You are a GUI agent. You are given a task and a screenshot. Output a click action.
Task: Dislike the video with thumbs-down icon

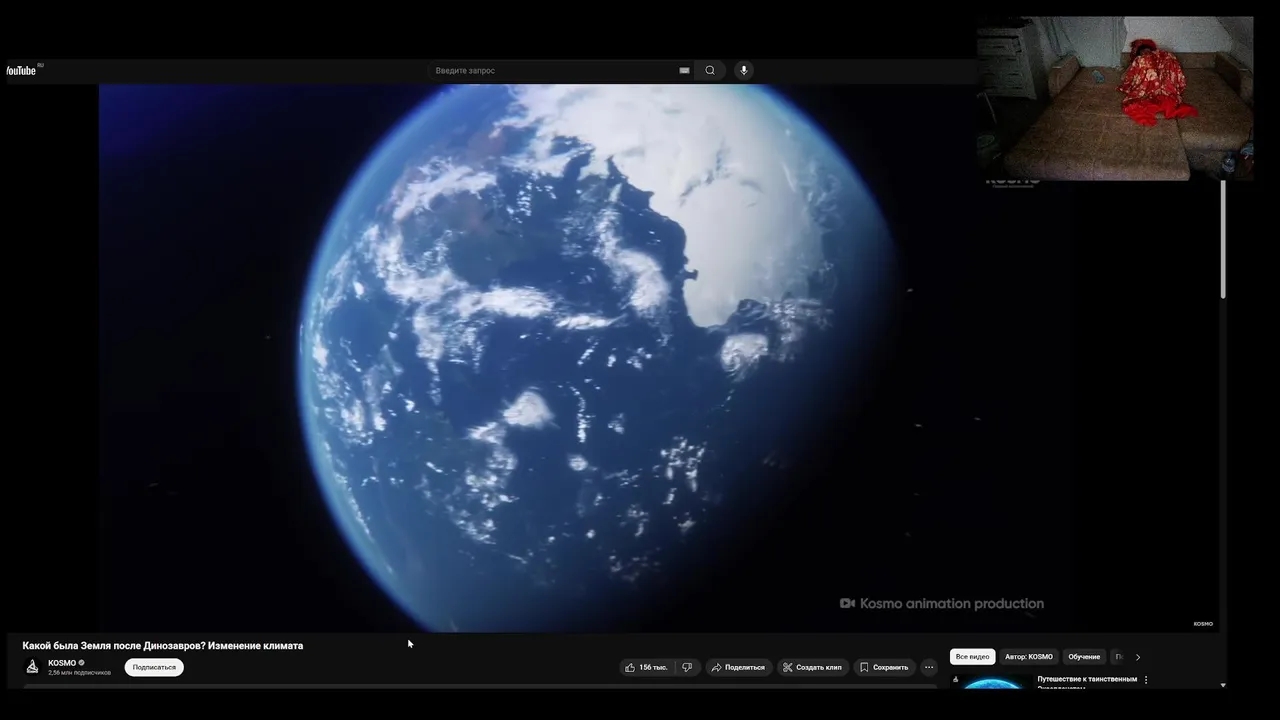[x=687, y=667]
